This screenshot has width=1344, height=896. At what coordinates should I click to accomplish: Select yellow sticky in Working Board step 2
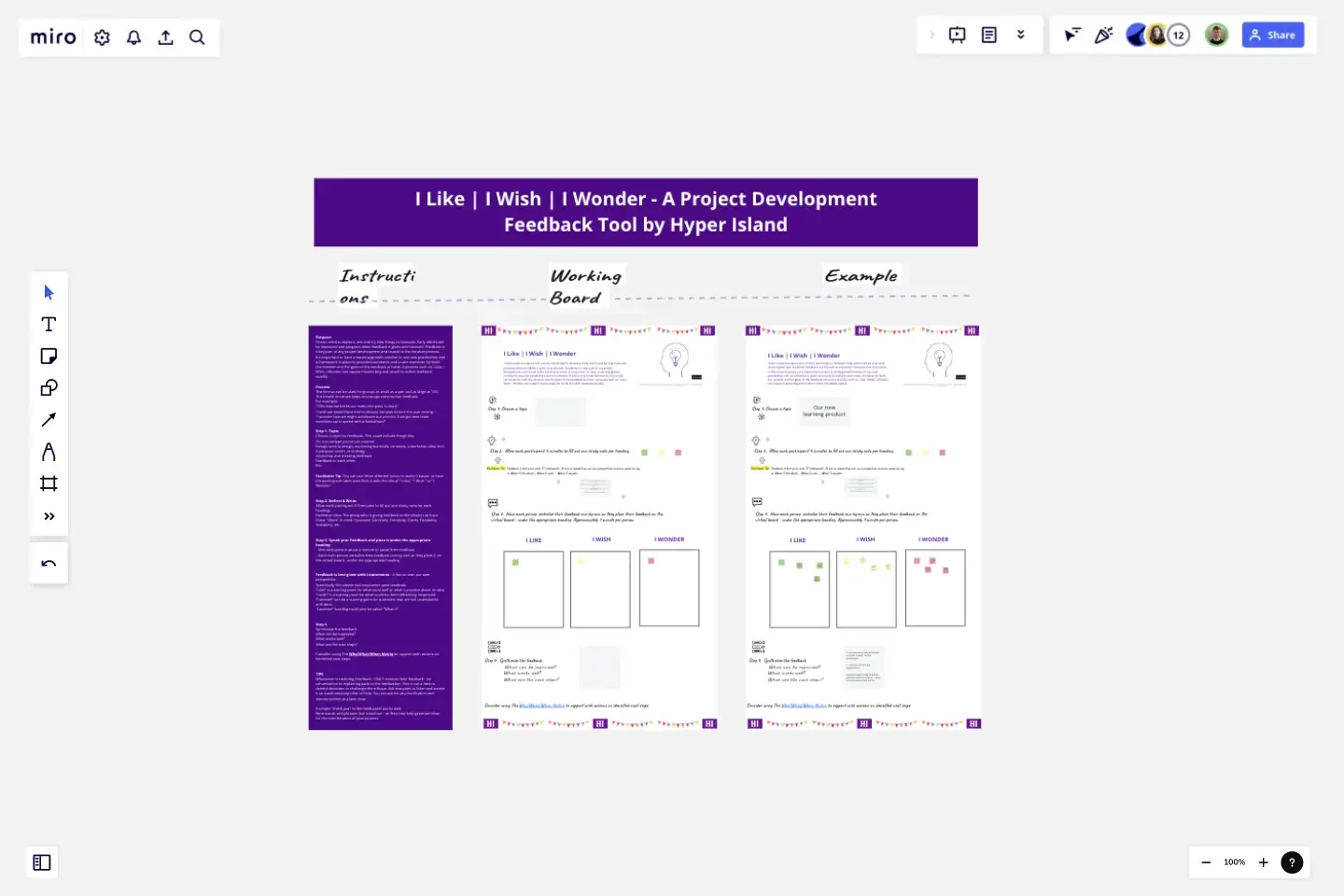[x=661, y=453]
